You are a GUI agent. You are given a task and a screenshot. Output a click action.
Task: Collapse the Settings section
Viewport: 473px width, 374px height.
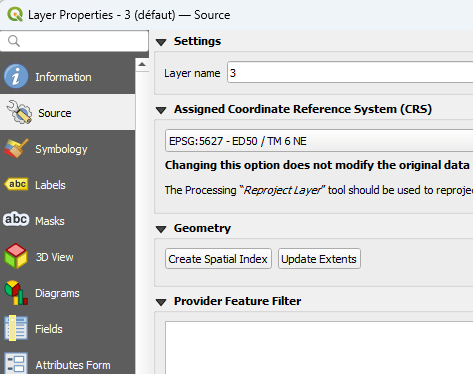coord(161,42)
